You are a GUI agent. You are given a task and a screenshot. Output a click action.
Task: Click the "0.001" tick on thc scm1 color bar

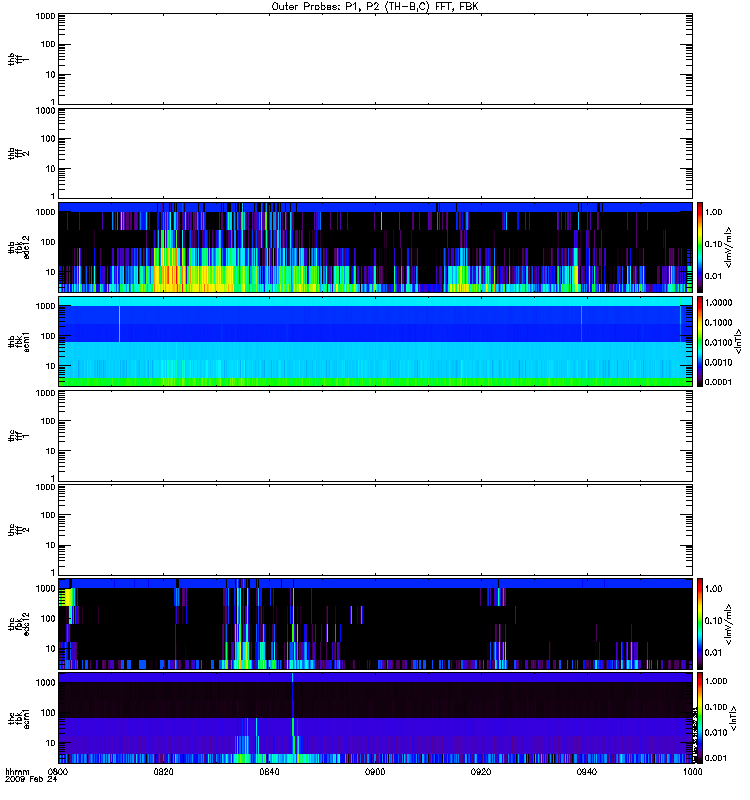pos(716,758)
